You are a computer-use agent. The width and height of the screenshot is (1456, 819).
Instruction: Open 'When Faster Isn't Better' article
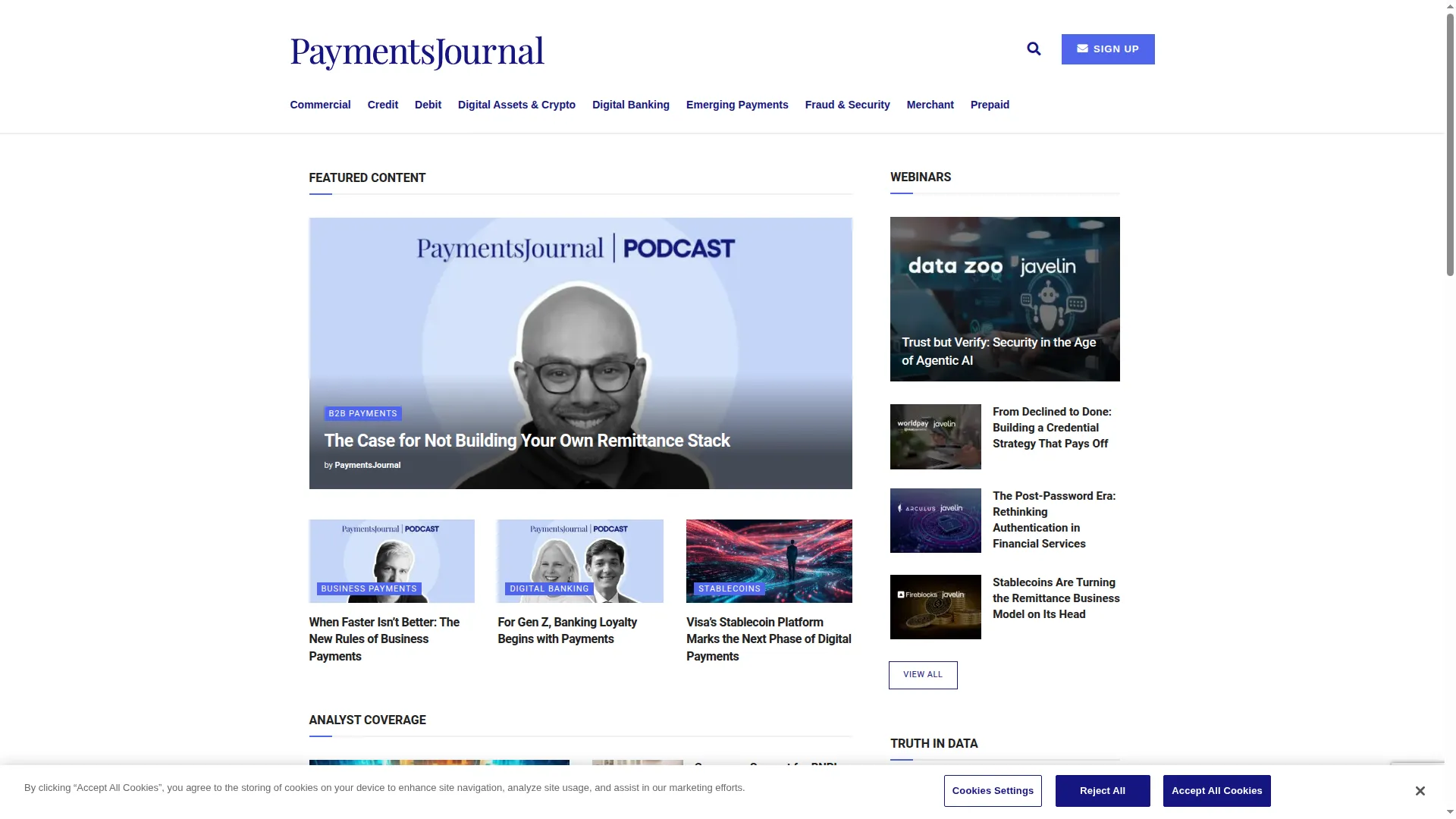pyautogui.click(x=384, y=639)
